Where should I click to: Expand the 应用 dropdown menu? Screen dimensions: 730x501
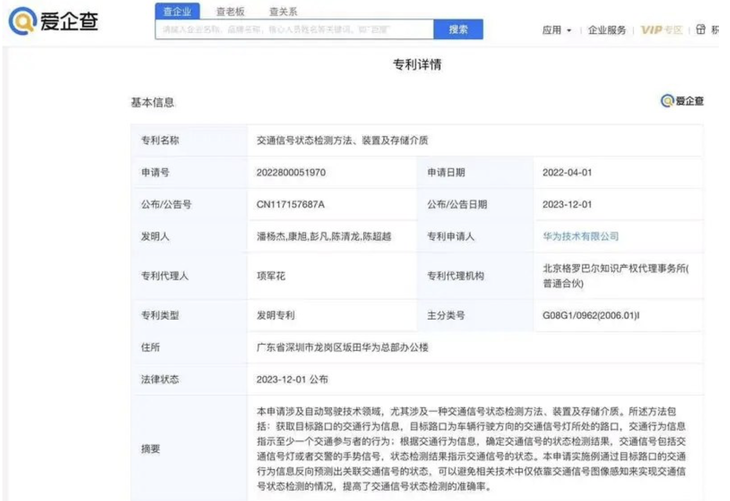click(x=557, y=30)
